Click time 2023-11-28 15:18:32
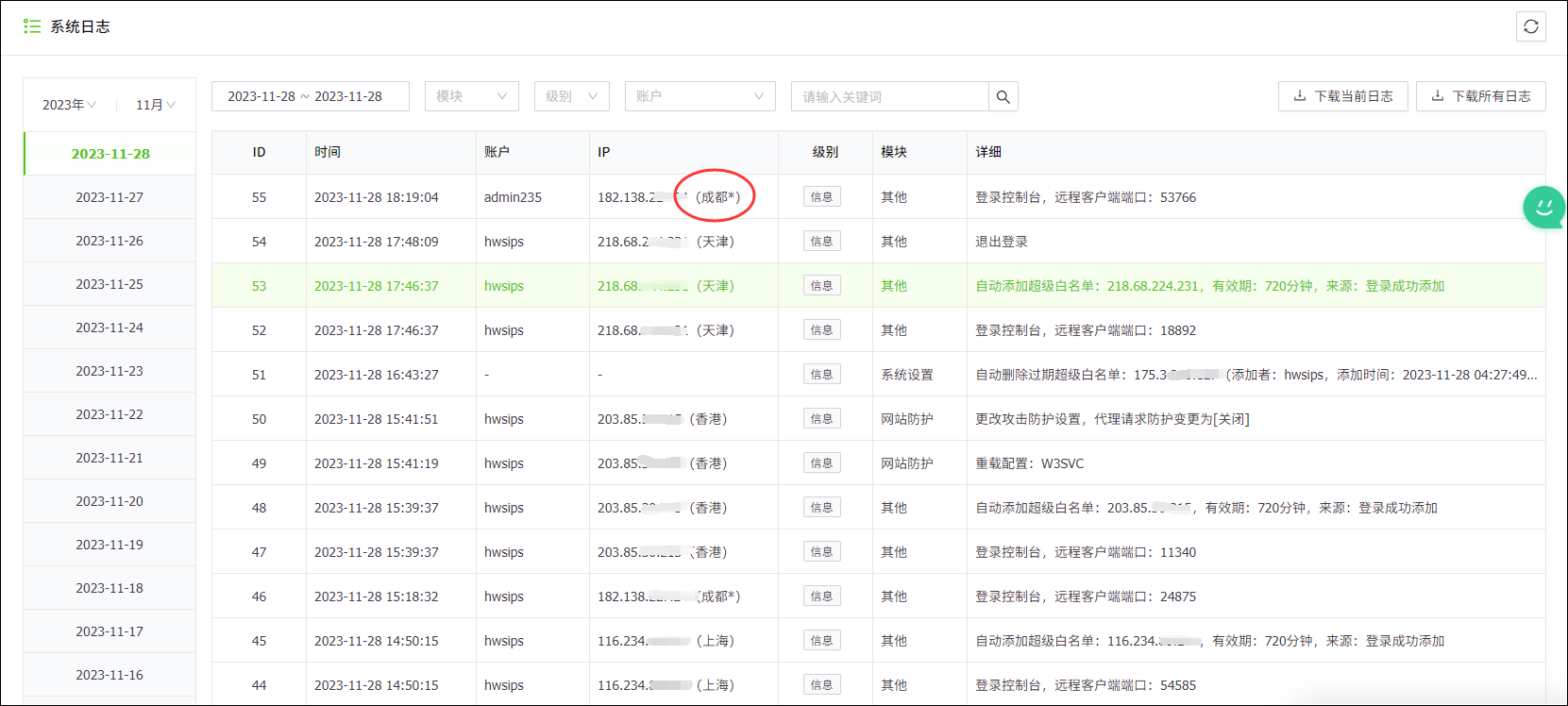This screenshot has width=1568, height=706. 376,597
